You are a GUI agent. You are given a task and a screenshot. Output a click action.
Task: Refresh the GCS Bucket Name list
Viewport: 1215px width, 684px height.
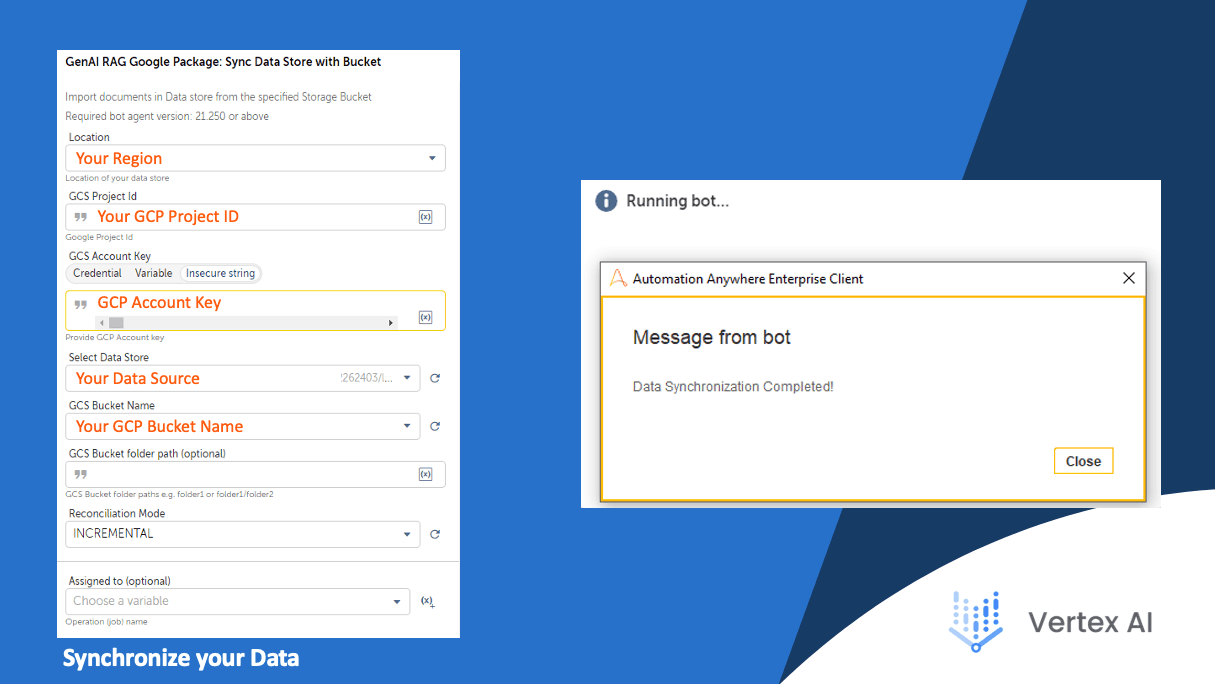click(435, 426)
